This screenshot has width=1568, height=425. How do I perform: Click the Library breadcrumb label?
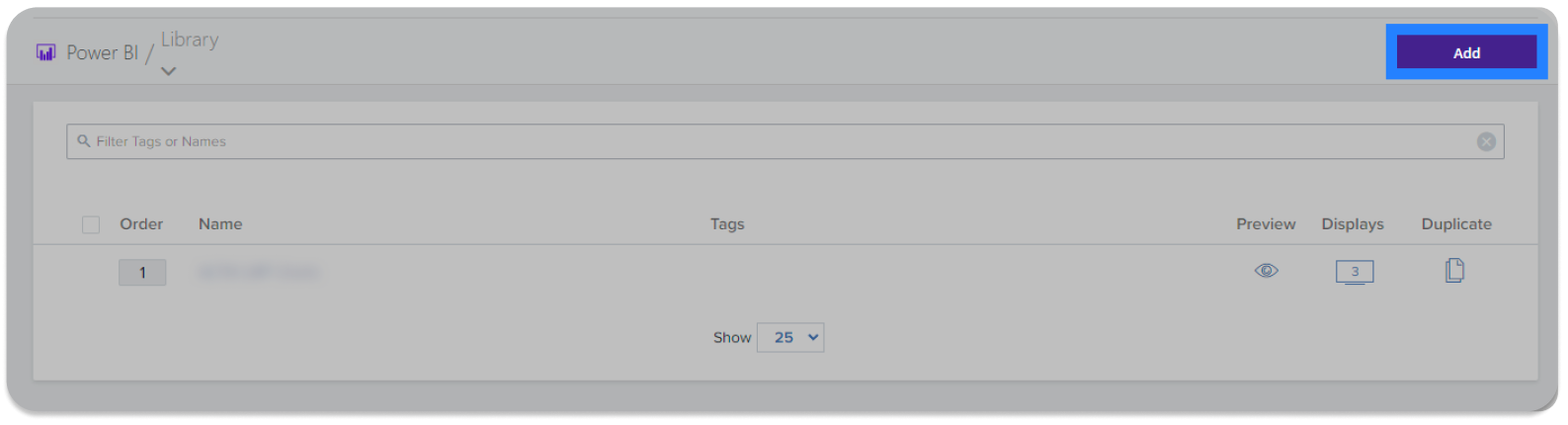(x=190, y=40)
